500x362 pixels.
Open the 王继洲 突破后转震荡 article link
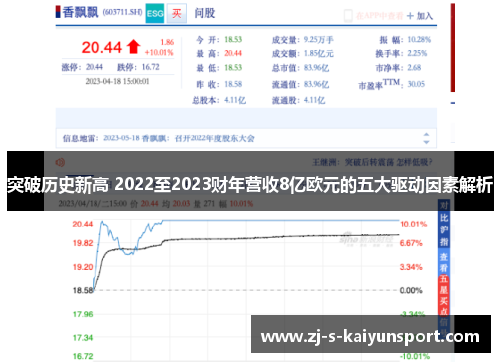point(372,162)
